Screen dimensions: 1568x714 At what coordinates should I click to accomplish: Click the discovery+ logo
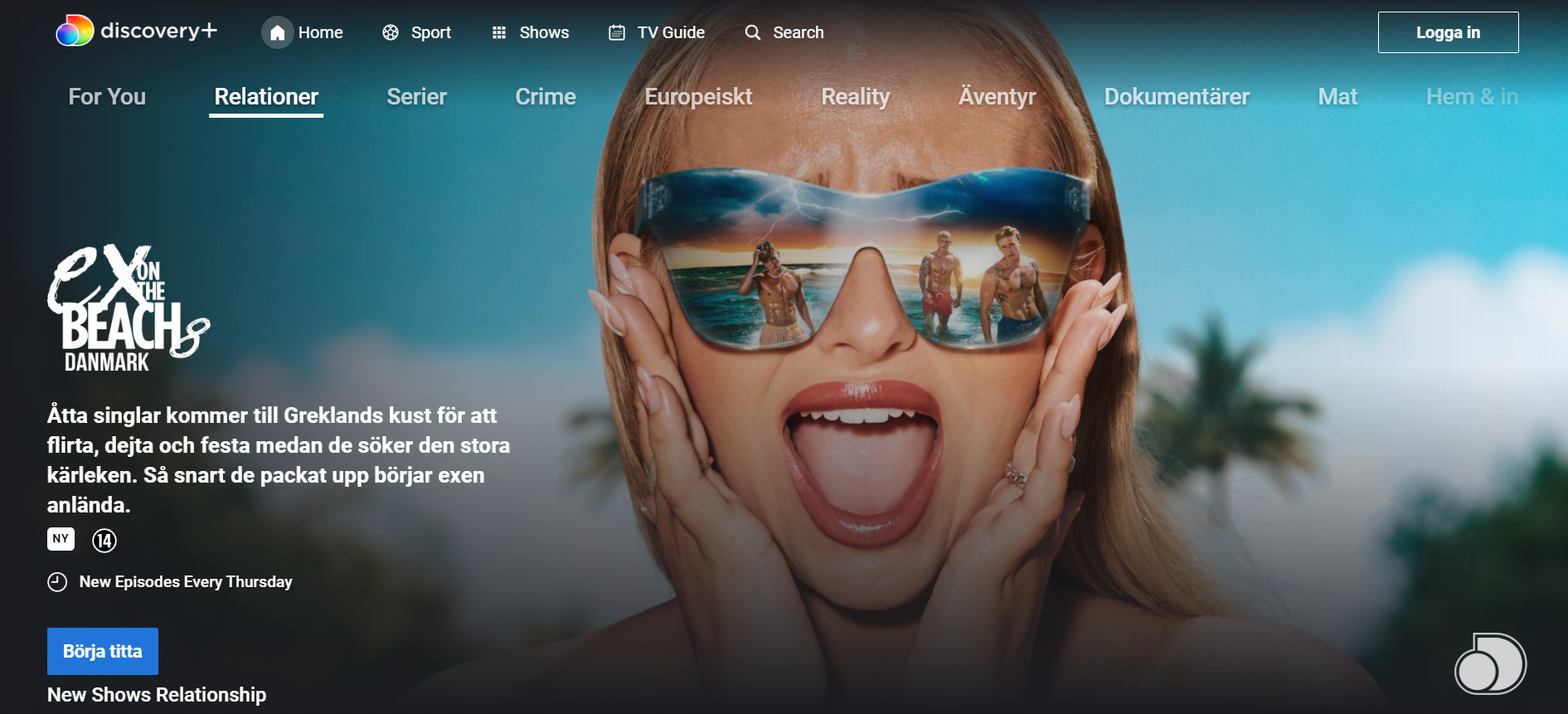click(x=137, y=32)
